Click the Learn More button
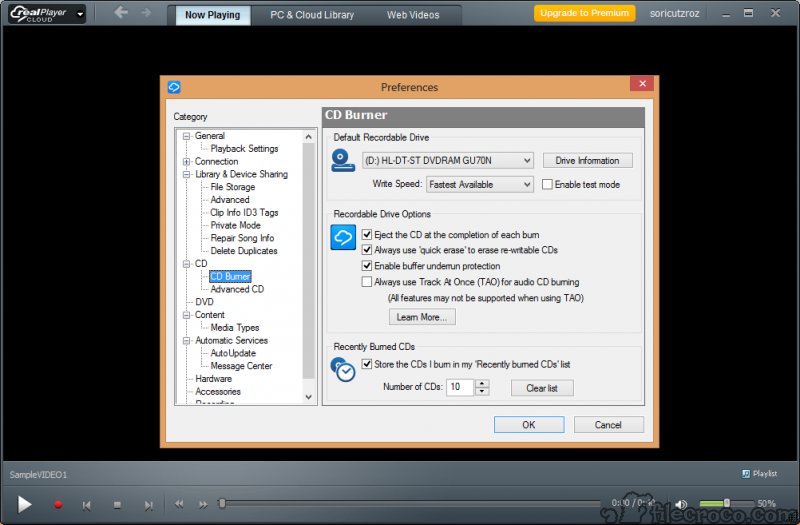Screen dimensions: 800x525 [x=422, y=317]
